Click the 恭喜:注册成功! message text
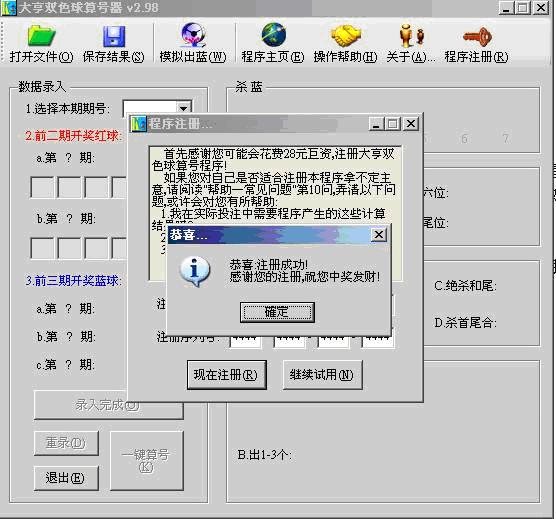This screenshot has height=519, width=556. coord(268,264)
